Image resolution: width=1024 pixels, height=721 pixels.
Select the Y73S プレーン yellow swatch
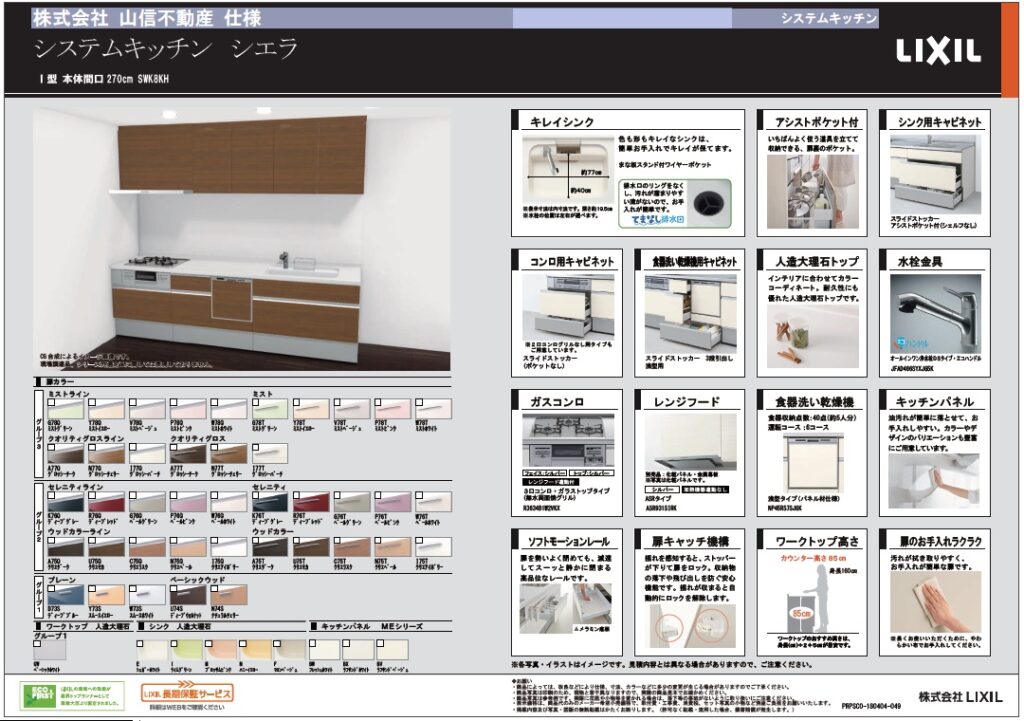(x=106, y=595)
